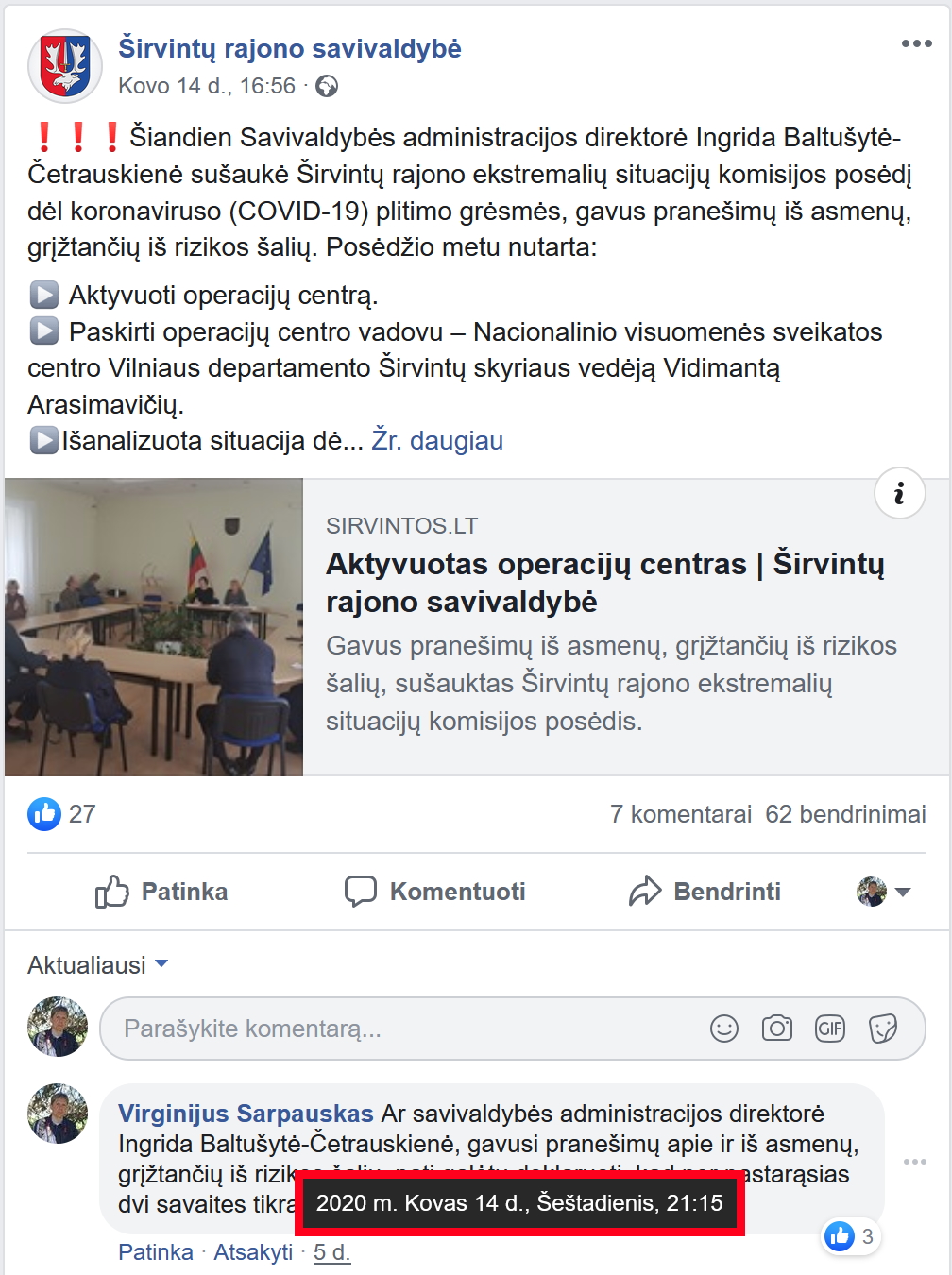The width and height of the screenshot is (952, 1275).
Task: Open the comment three-dot options menu
Action: (915, 1162)
